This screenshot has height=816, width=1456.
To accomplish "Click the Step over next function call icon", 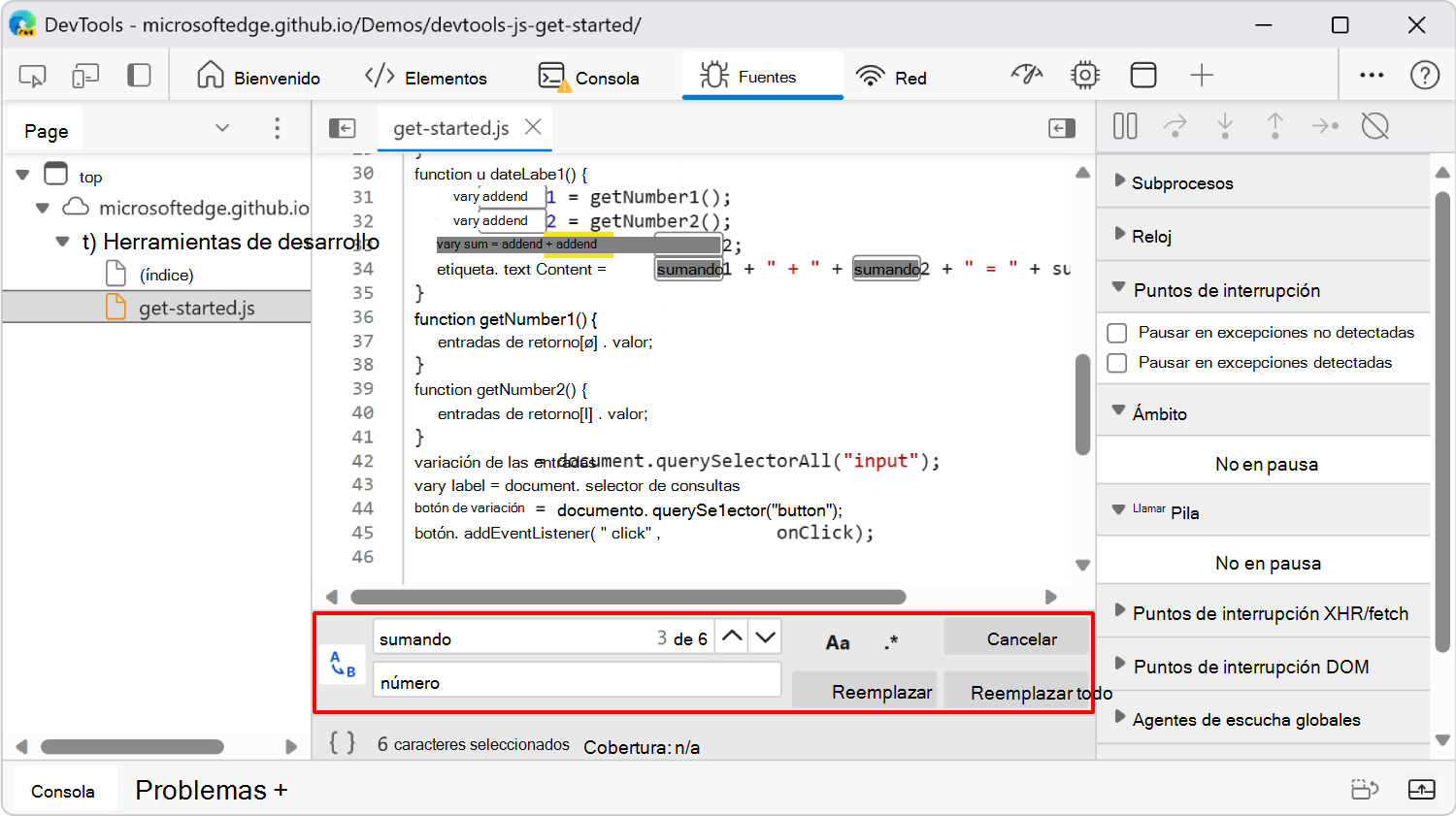I will click(1175, 126).
